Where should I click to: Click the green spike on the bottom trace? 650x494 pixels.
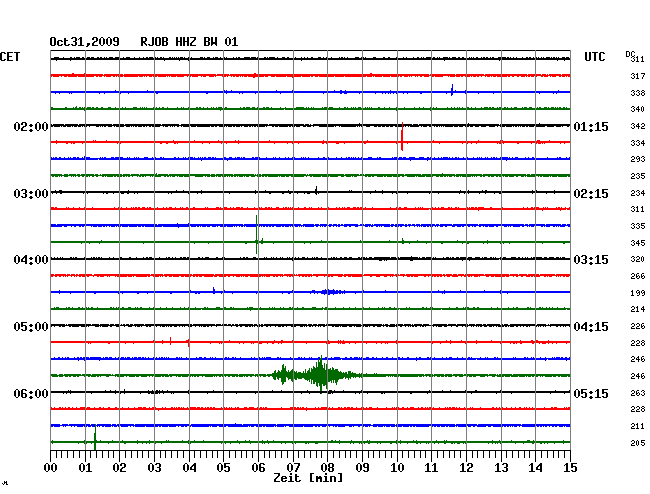click(95, 438)
